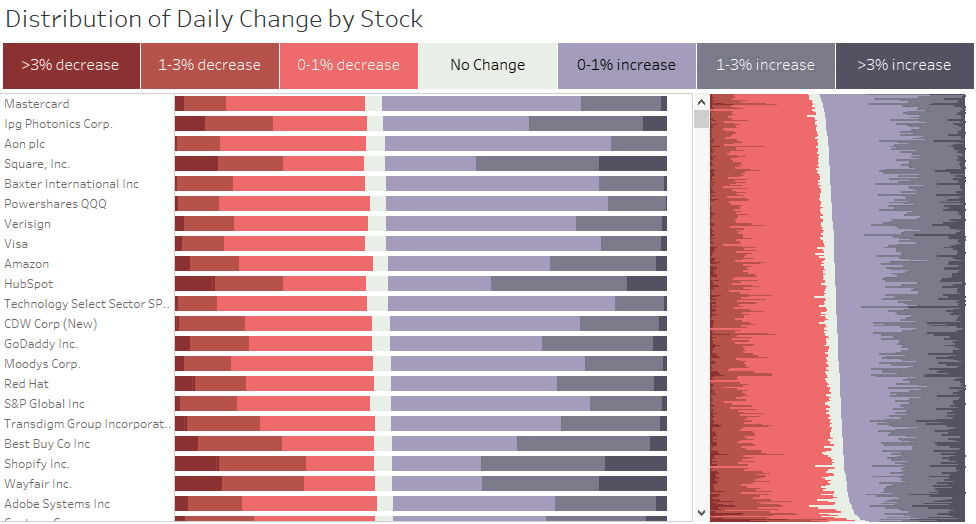Click the Square, Inc. stock label
Image resolution: width=976 pixels, height=524 pixels.
point(37,164)
